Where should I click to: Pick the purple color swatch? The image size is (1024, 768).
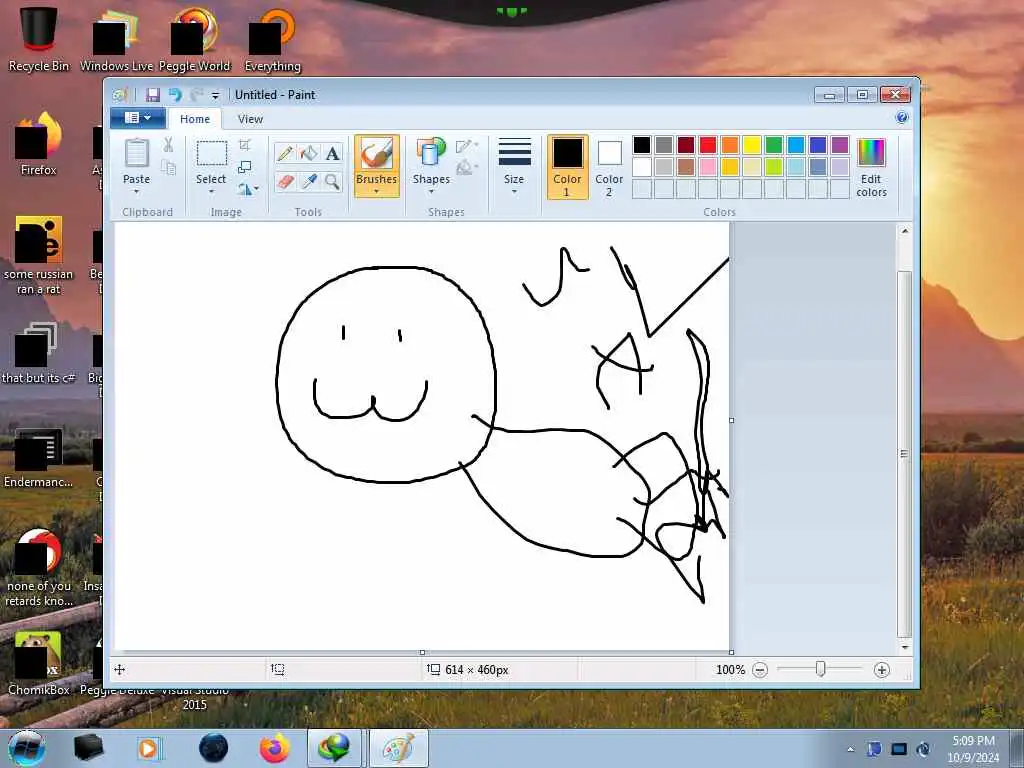pyautogui.click(x=840, y=145)
